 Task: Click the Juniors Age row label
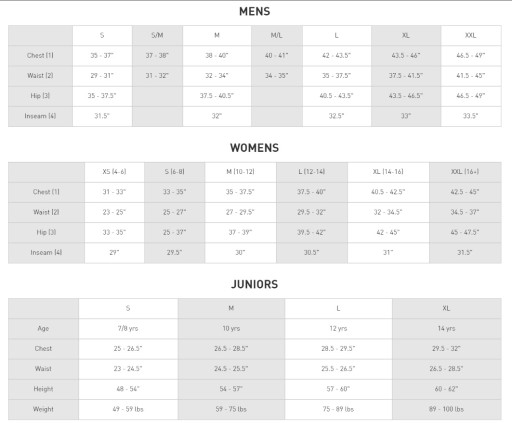point(43,329)
